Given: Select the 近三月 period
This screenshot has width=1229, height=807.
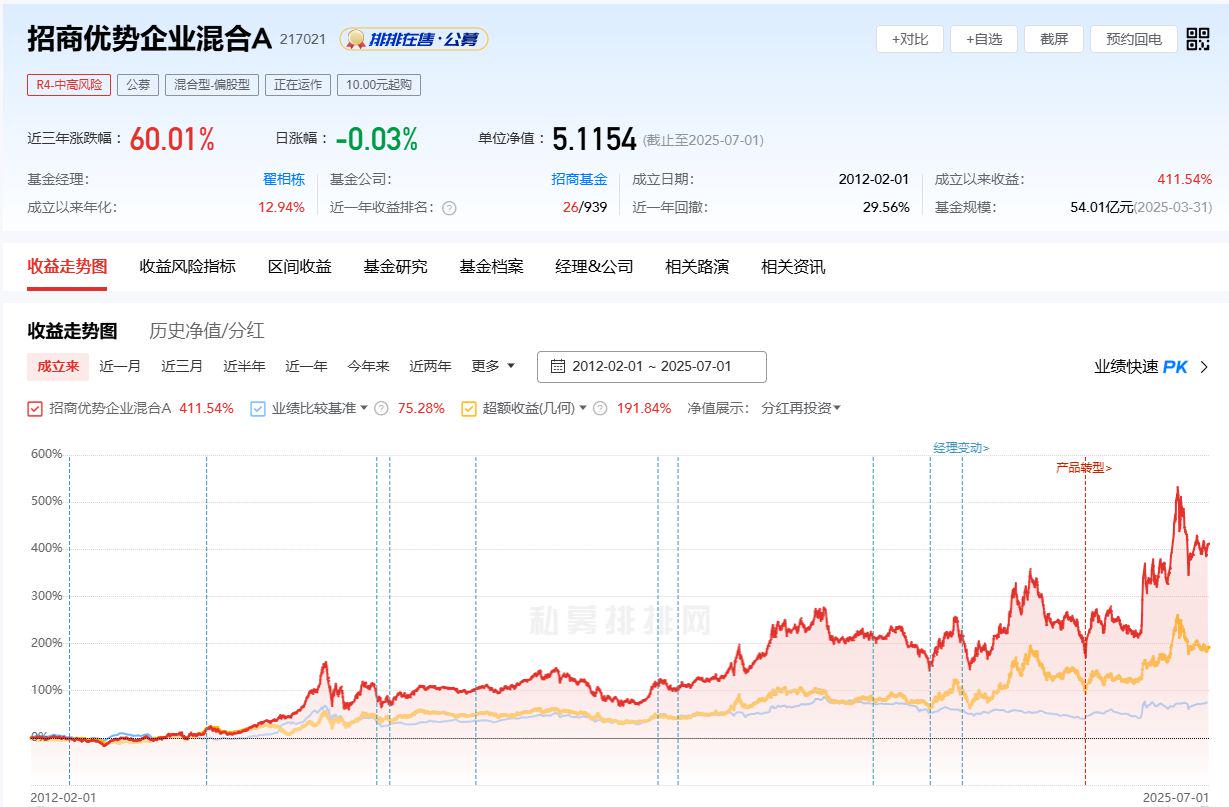Looking at the screenshot, I should [x=182, y=366].
